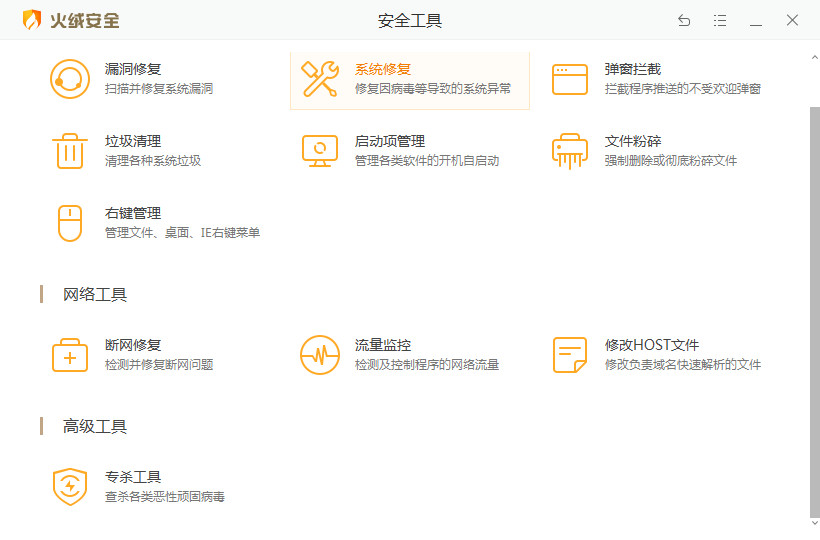Click description 强制删除或彻底粉碎文件
The image size is (820, 540).
click(670, 161)
